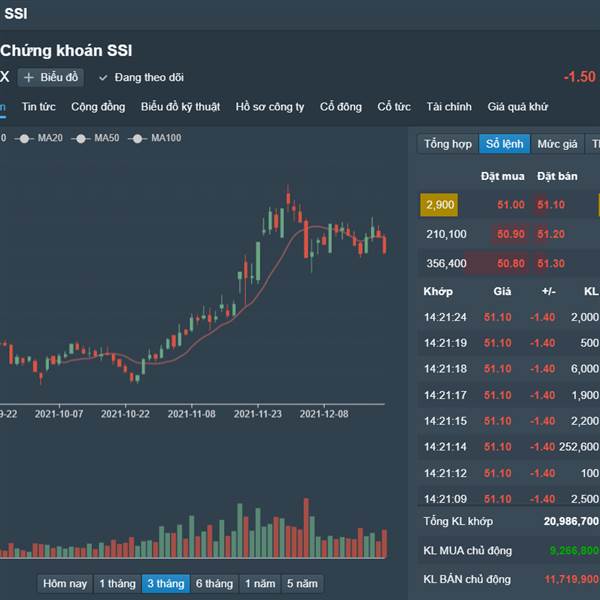Click the 2021-10-07 axis date label
The height and width of the screenshot is (600, 600).
tap(59, 414)
